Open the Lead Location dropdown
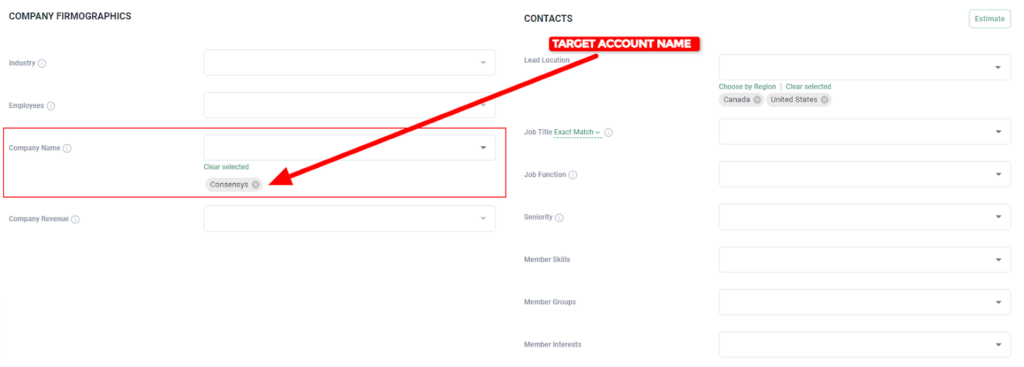1024x367 pixels. pyautogui.click(x=865, y=67)
